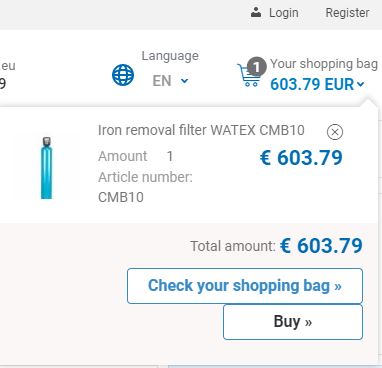Click the chevron next to EN
Screen dimensions: 382x368
coord(184,81)
